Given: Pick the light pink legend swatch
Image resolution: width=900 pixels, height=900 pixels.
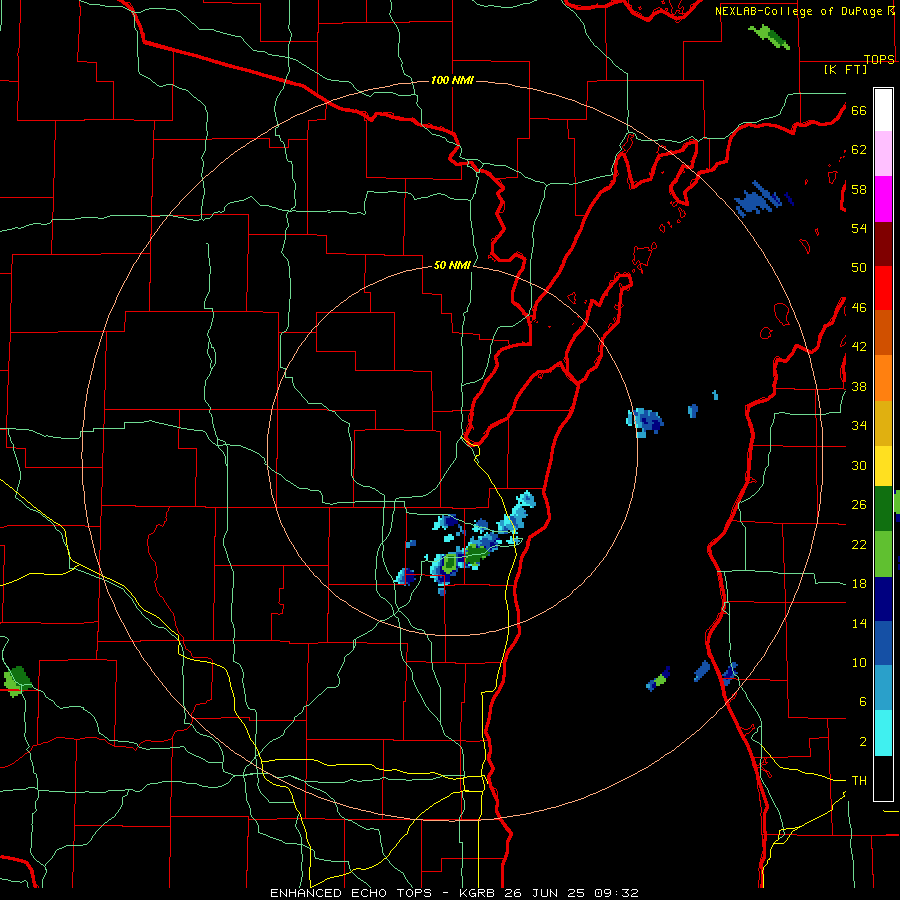Looking at the screenshot, I should coord(883,153).
